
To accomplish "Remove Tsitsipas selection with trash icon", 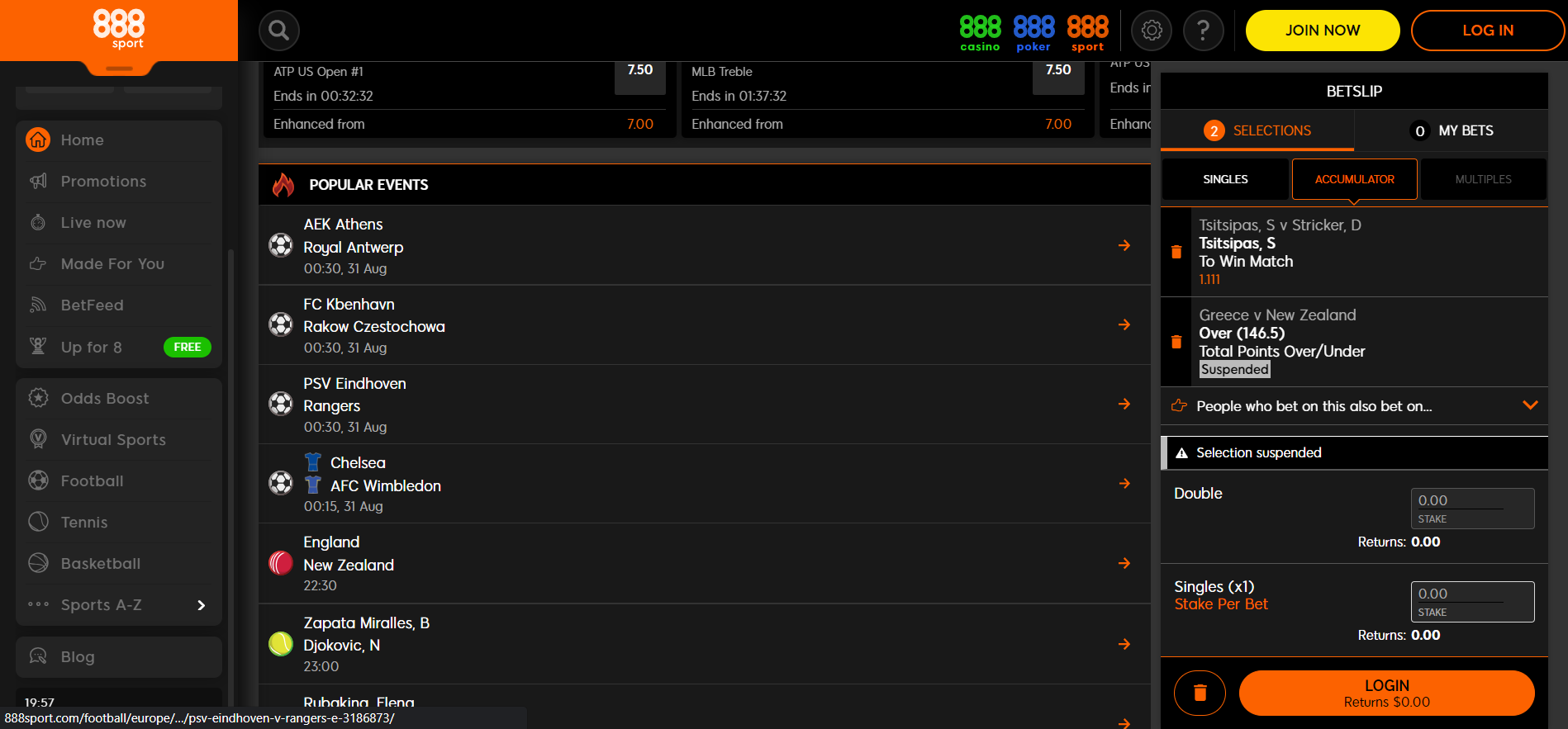I will (x=1176, y=252).
